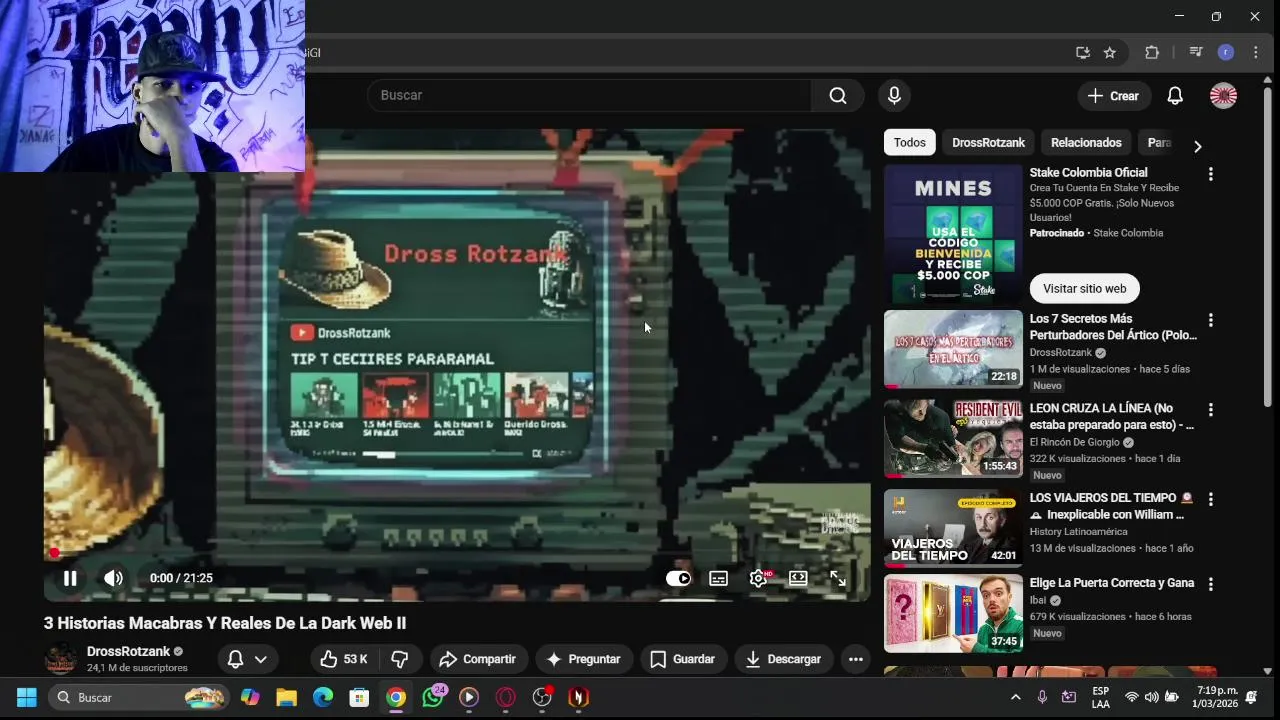Open Elige La Puerta Correcta y Gana video

(x=1112, y=583)
